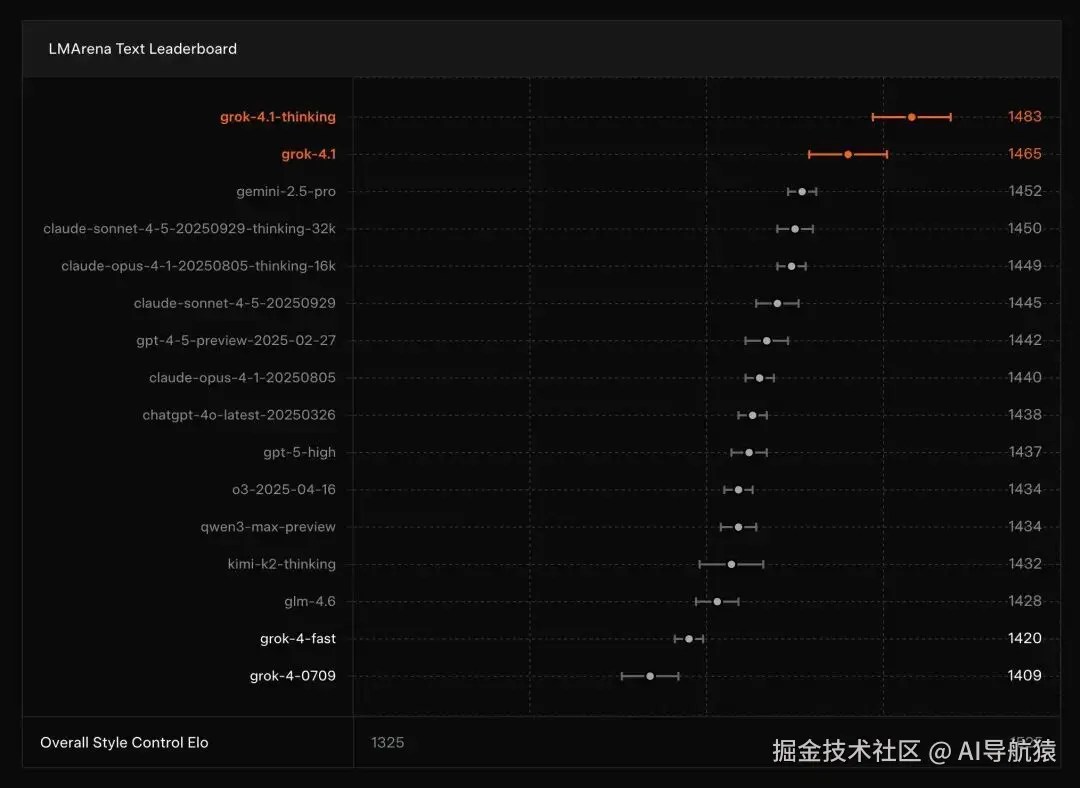Select the claude-sonnet-4-5-20250929 label
Viewport: 1080px width, 788px height.
[x=235, y=303]
